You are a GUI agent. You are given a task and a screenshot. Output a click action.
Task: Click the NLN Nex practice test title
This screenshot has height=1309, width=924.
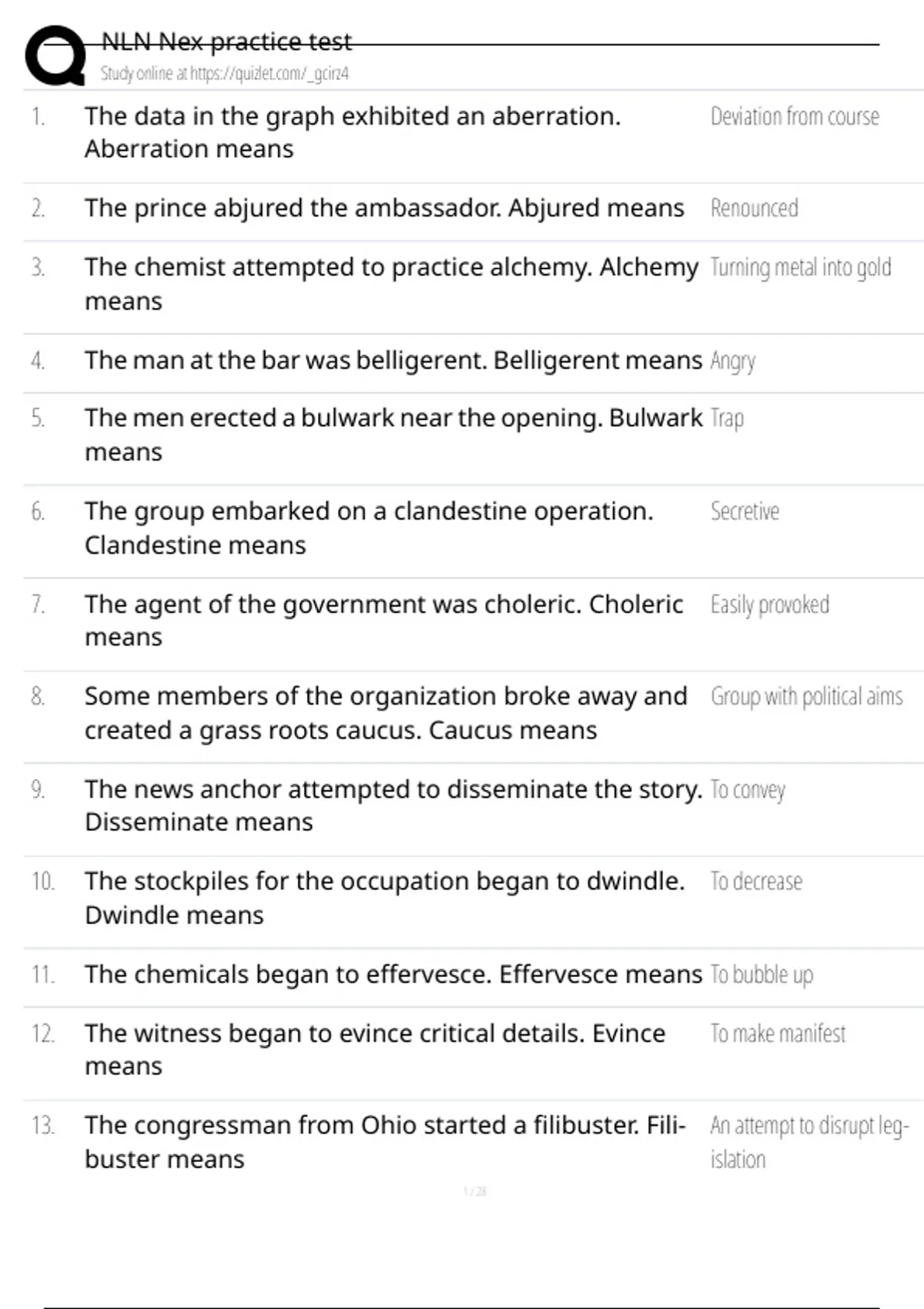(226, 42)
